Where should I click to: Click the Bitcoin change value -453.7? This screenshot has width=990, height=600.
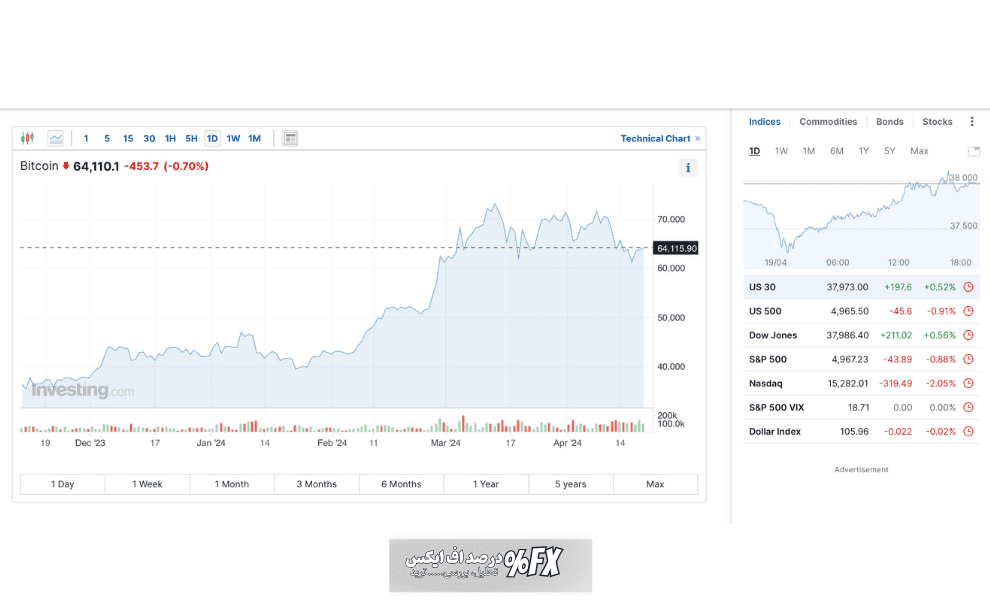pyautogui.click(x=141, y=166)
